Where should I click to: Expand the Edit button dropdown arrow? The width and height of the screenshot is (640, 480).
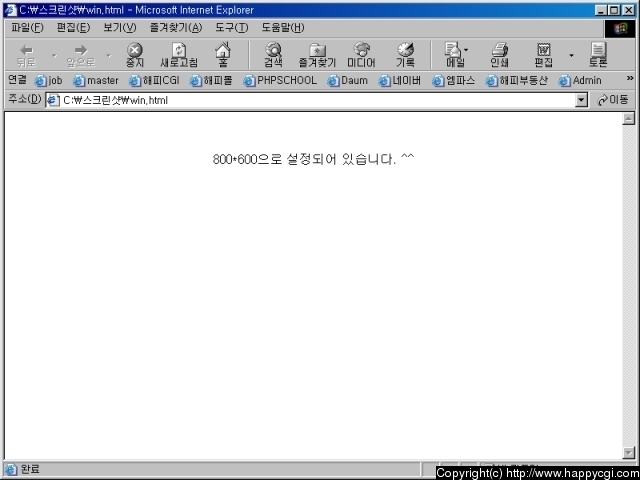(x=571, y=56)
